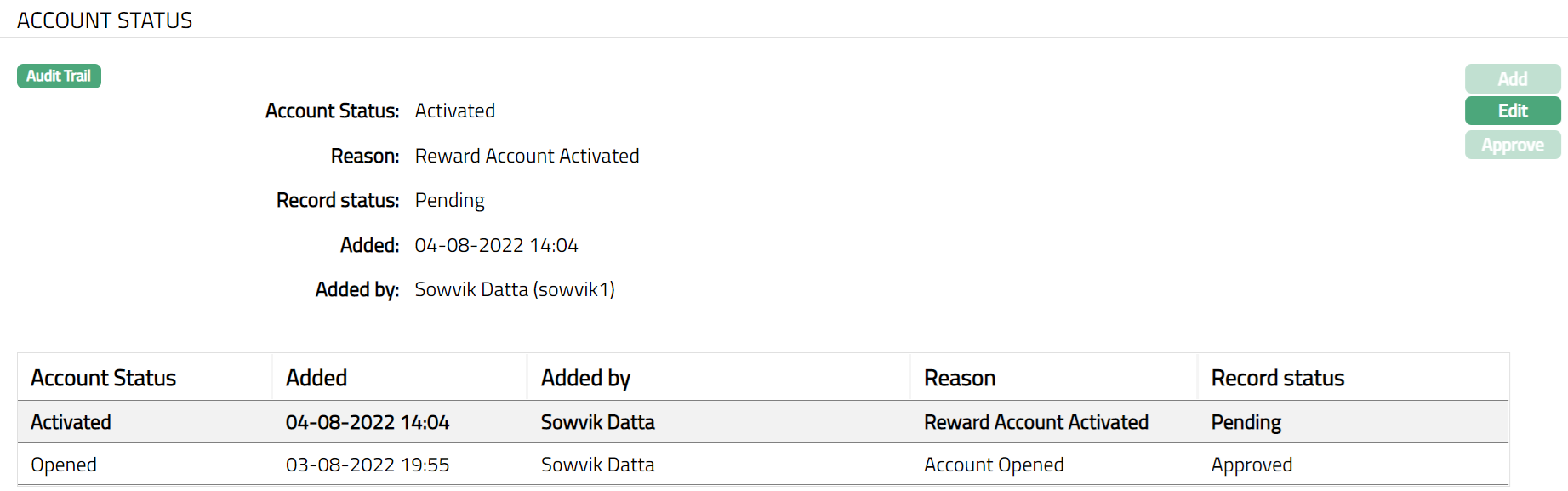Click the Account Opened reason cell
This screenshot has width=1568, height=491.
click(994, 465)
